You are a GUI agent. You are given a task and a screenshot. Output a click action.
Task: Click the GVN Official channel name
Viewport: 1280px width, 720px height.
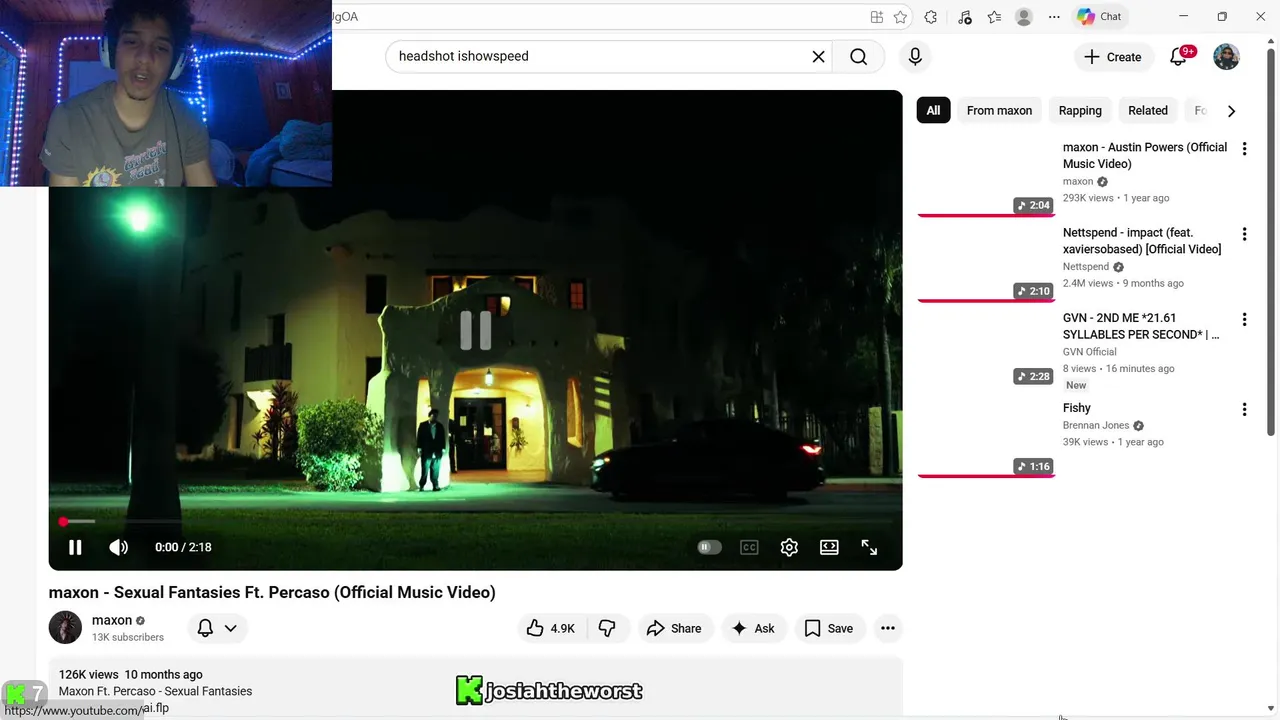(x=1090, y=352)
